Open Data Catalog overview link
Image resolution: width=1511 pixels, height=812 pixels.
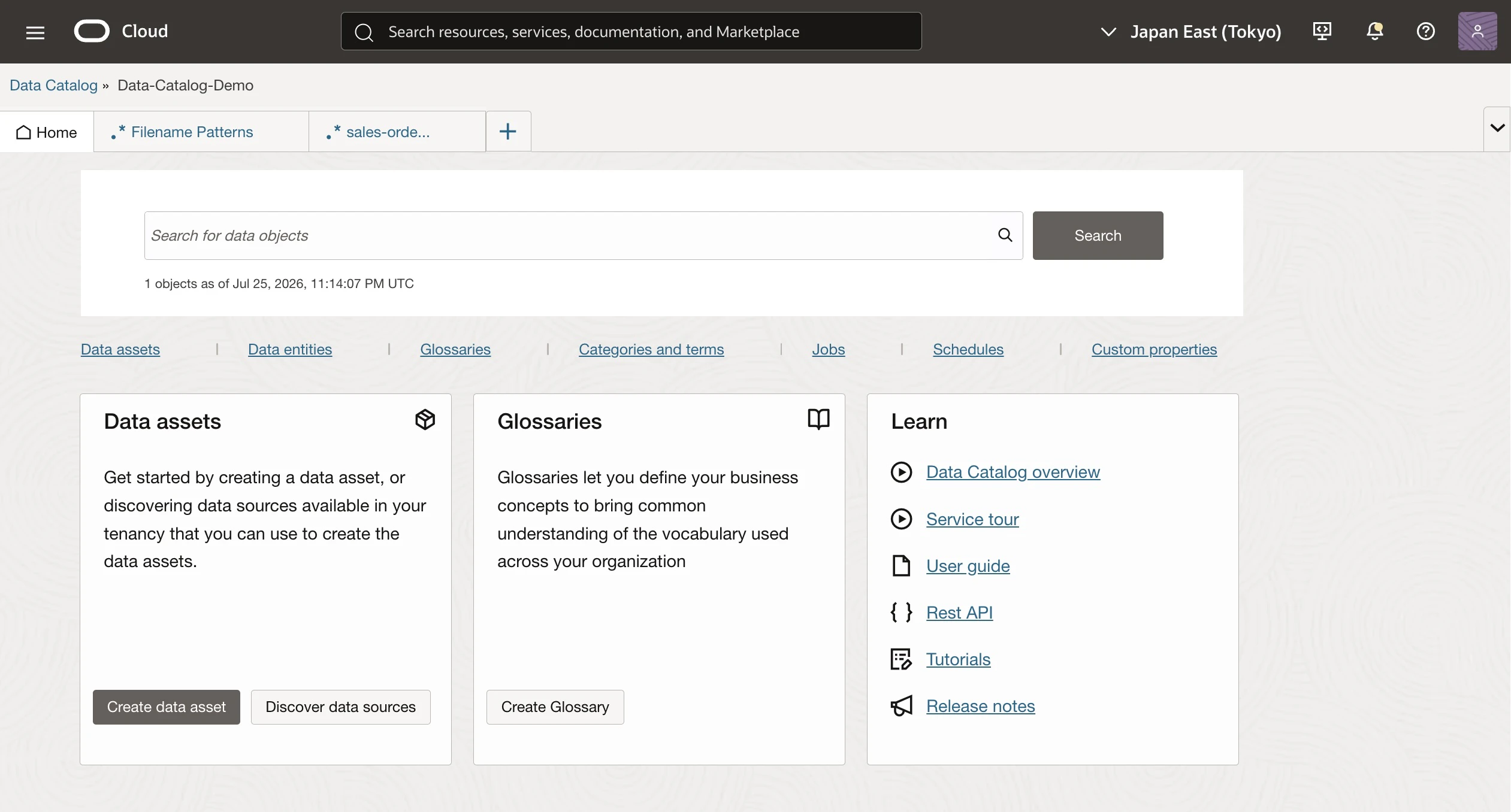coord(1013,472)
